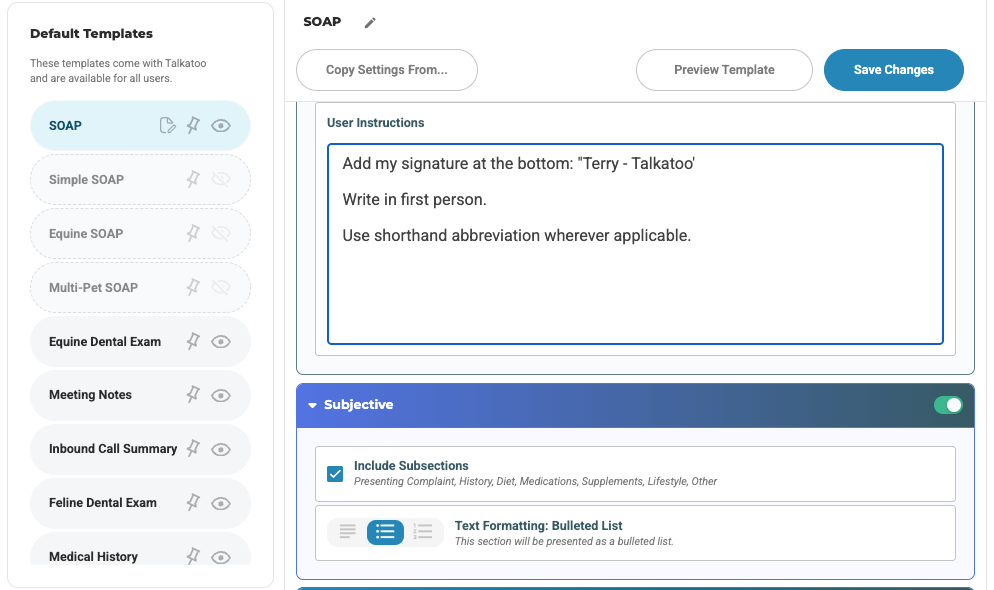Viewport: 994px width, 590px height.
Task: Pin the Simple SOAP template
Action: tap(193, 179)
